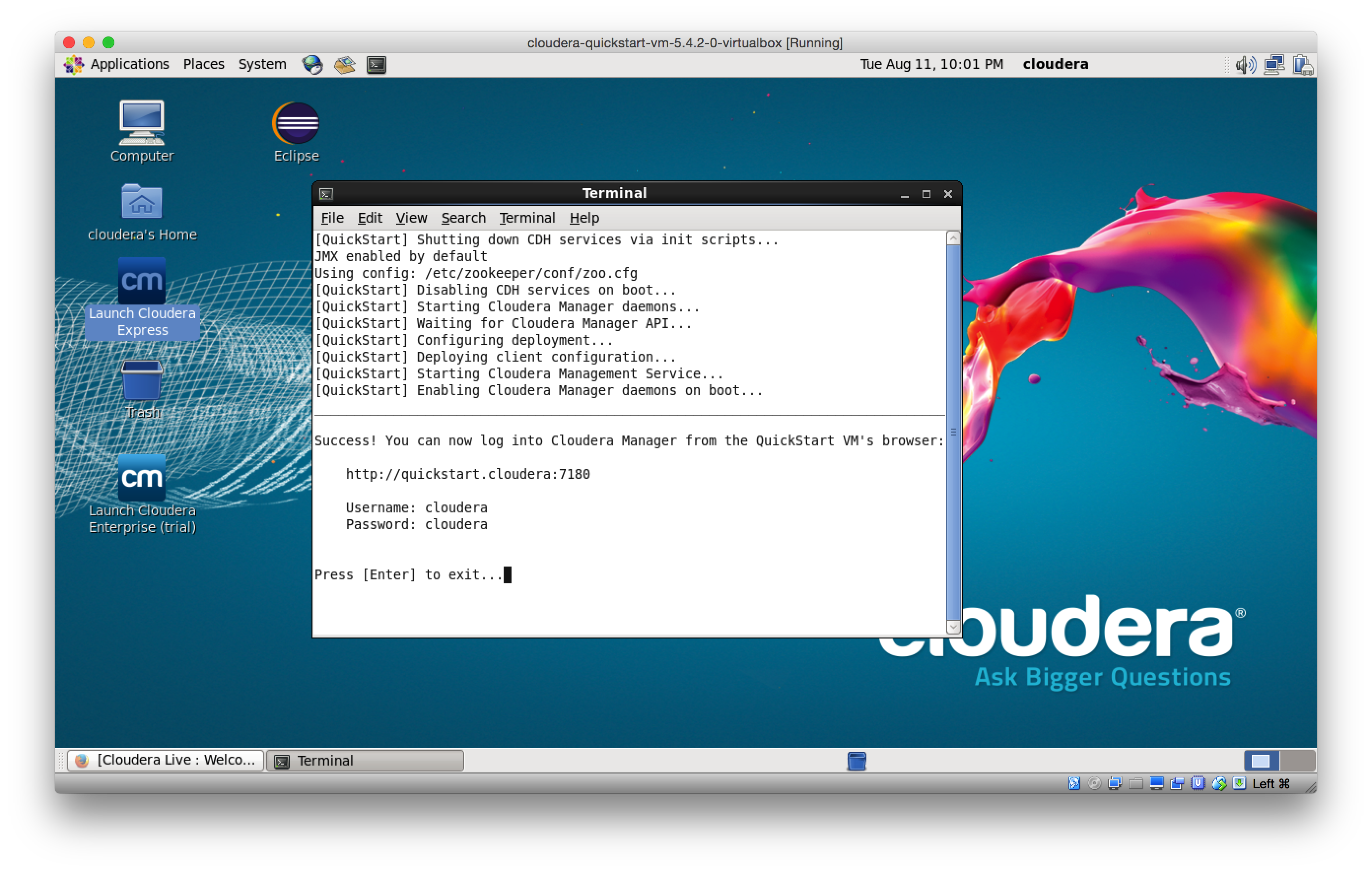
Task: Switch to second workspace in pager
Action: 1298,760
